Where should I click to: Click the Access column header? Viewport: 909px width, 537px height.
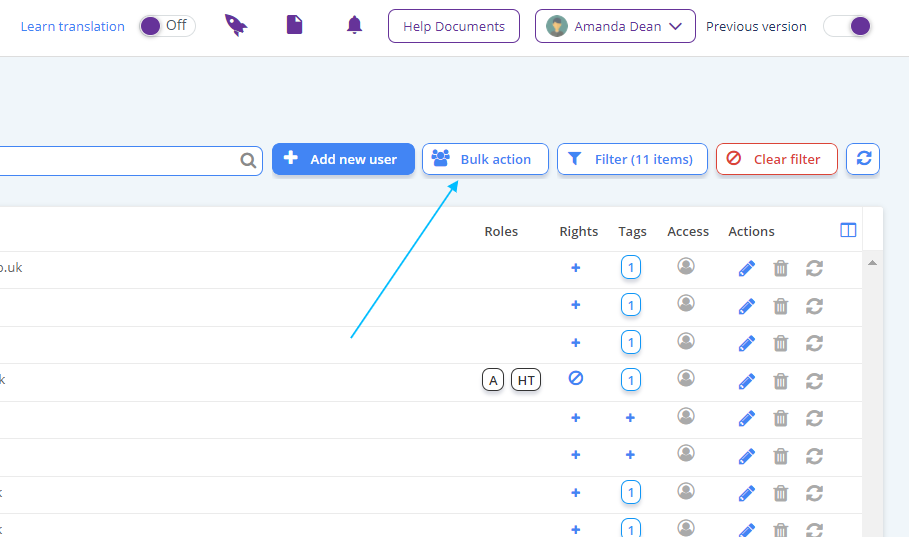coord(688,231)
